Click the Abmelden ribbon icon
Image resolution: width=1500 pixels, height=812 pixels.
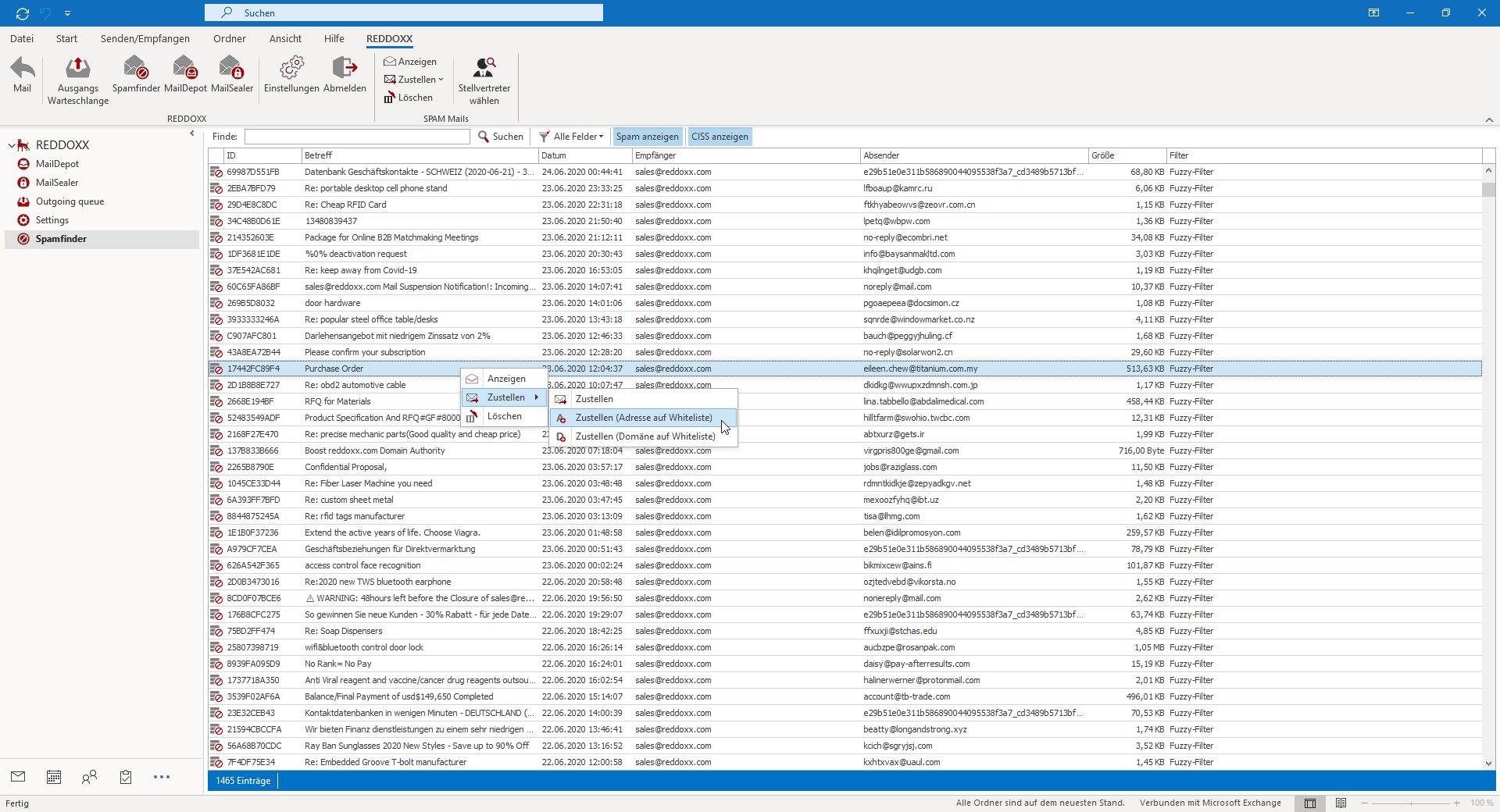click(345, 75)
